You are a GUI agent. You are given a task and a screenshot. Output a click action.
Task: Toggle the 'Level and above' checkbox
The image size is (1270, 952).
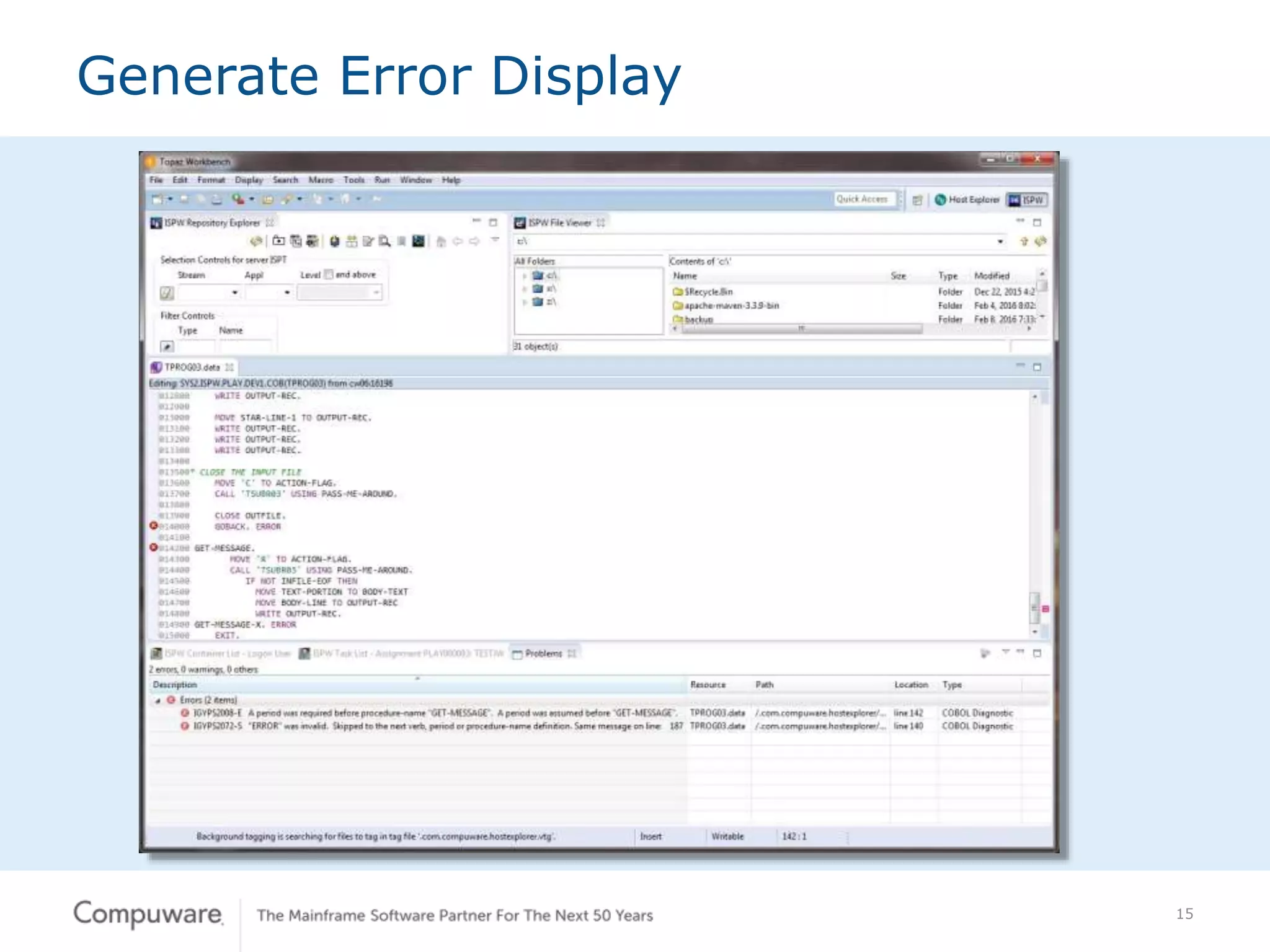[x=329, y=274]
